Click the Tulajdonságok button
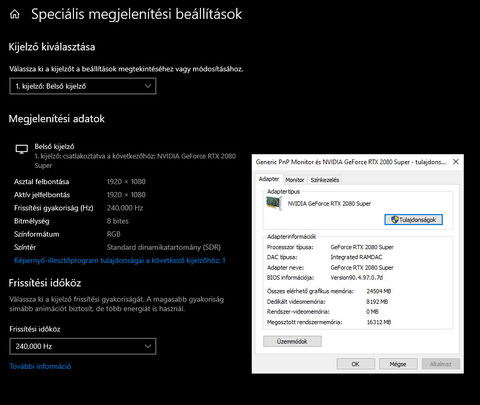480x405 pixels. [x=413, y=220]
